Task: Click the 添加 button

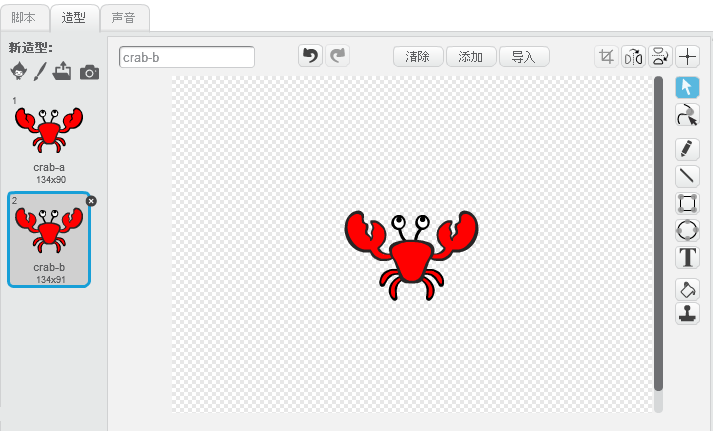Action: click(471, 57)
